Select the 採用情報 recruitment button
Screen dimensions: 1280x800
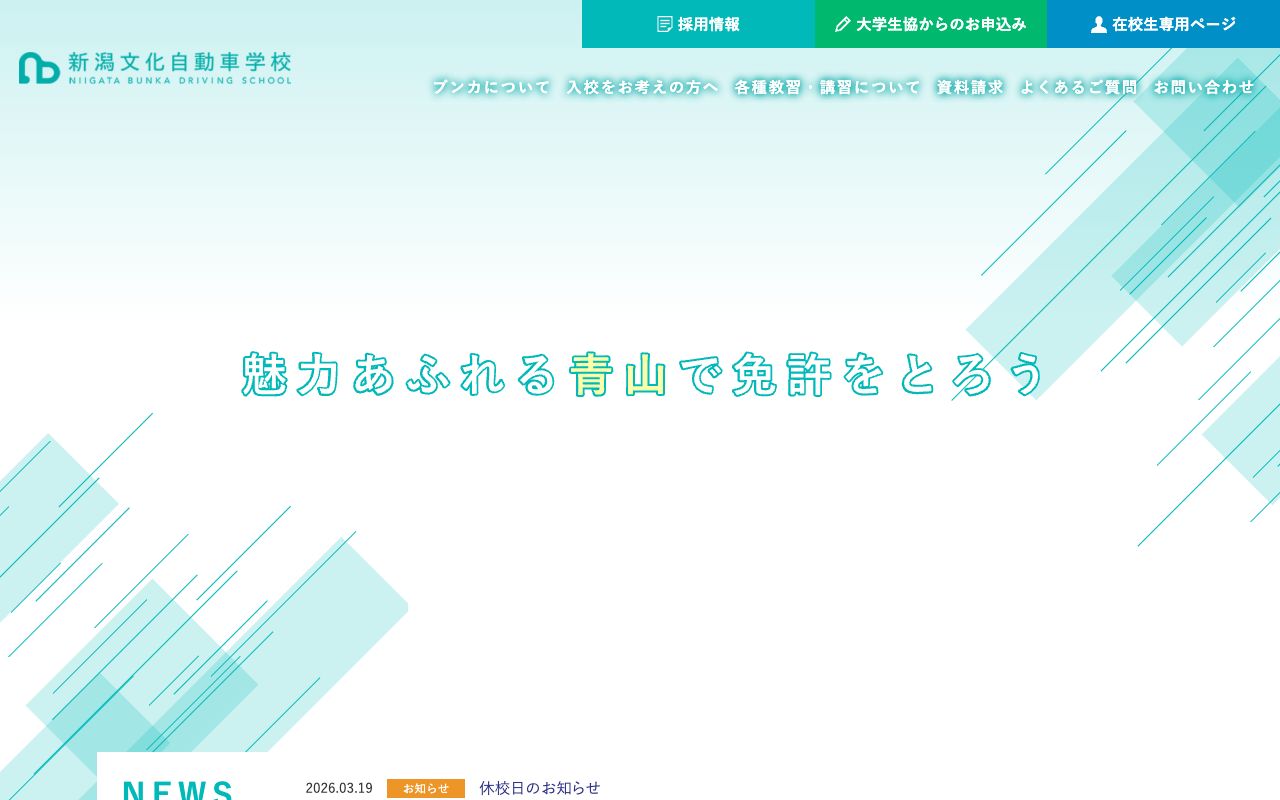(x=697, y=24)
